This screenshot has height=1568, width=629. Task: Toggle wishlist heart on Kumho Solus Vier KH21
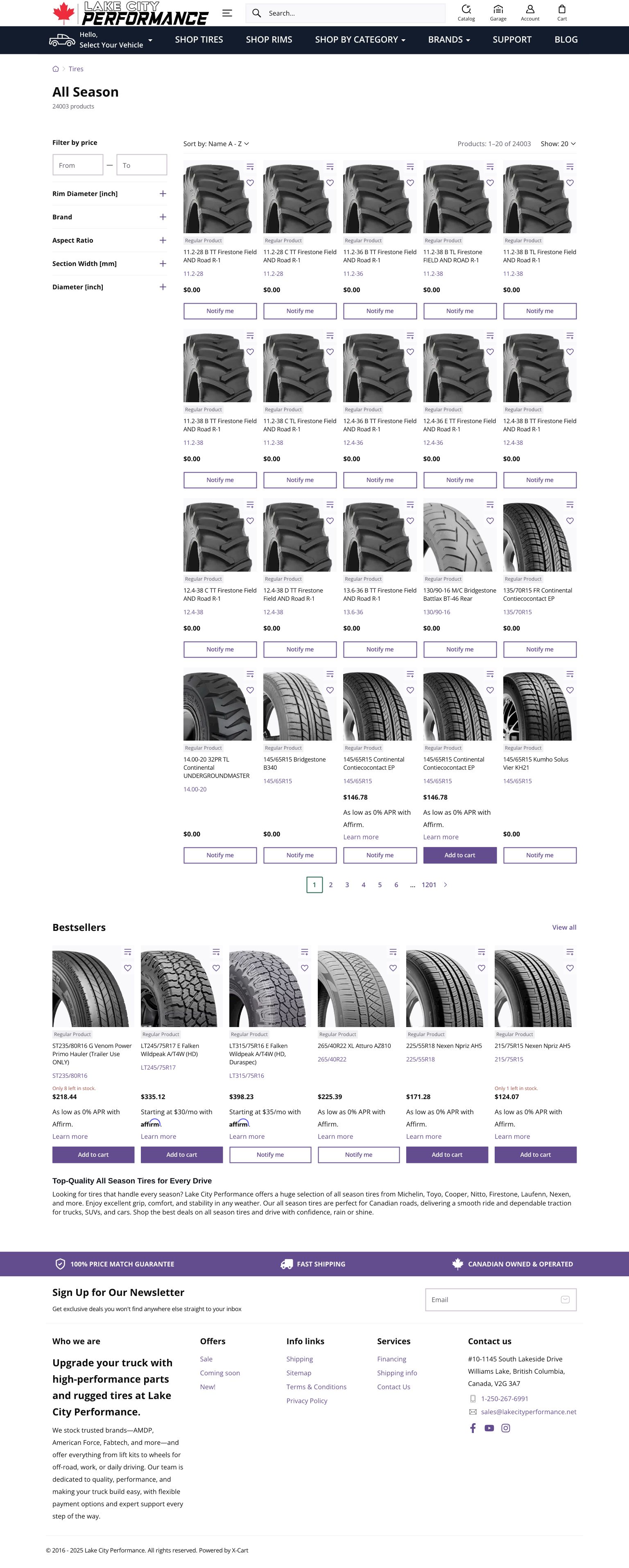click(x=570, y=690)
